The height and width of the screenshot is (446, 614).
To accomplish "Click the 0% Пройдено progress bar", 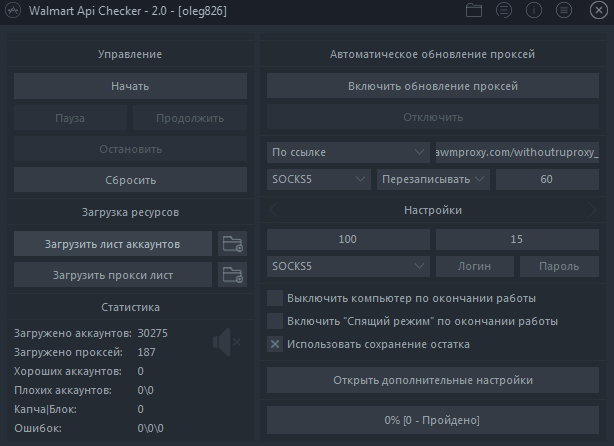I will coord(433,420).
